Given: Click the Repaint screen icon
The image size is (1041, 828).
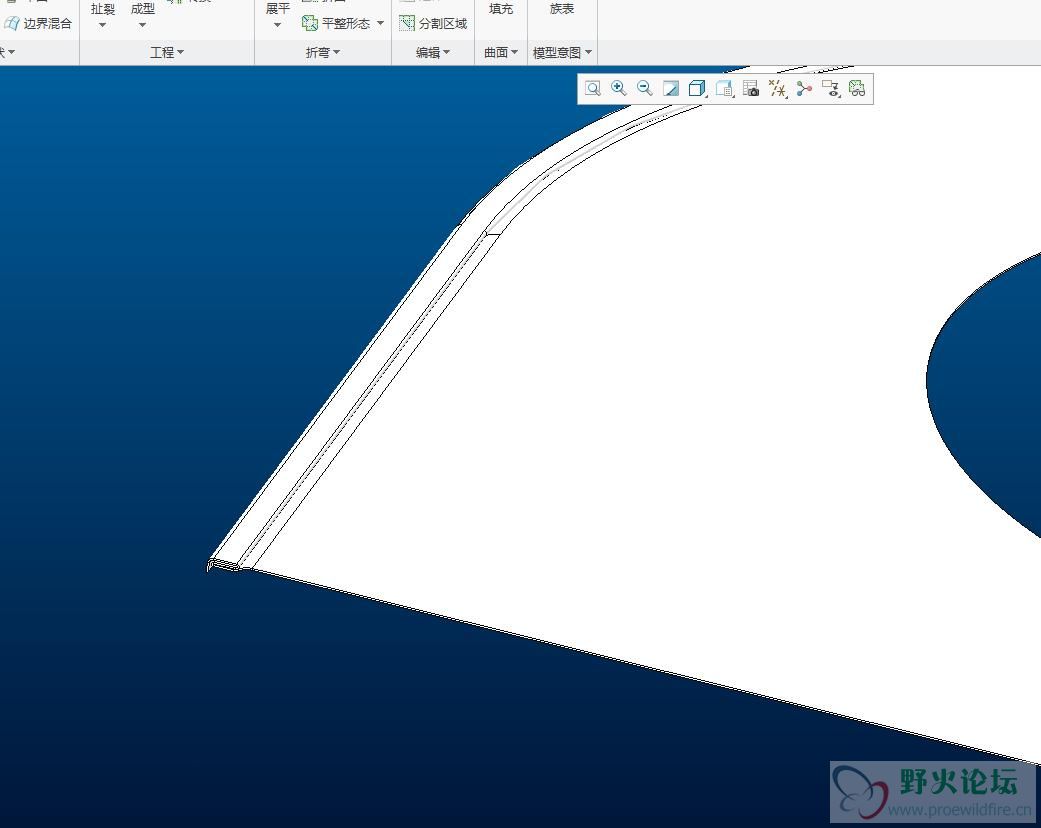Looking at the screenshot, I should pyautogui.click(x=671, y=88).
